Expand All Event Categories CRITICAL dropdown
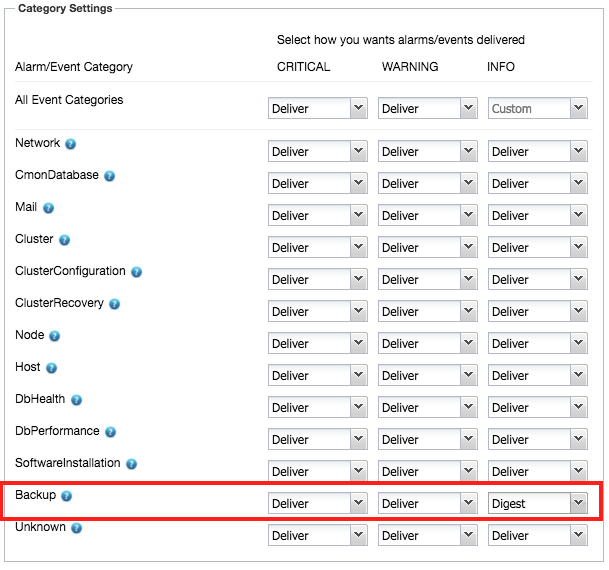This screenshot has height=570, width=609. click(x=318, y=108)
